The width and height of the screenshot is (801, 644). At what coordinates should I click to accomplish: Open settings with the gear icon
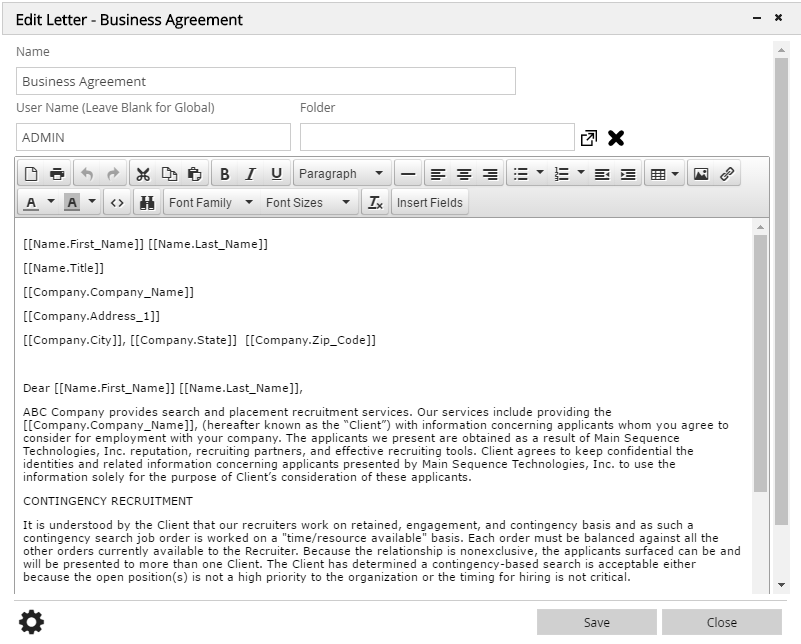point(32,622)
